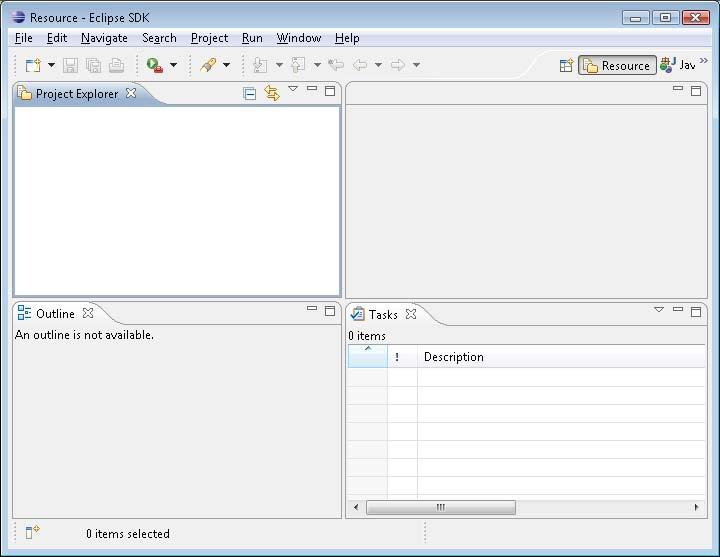Click the Fast View icon in status bar
Viewport: 720px width, 557px height.
point(32,532)
